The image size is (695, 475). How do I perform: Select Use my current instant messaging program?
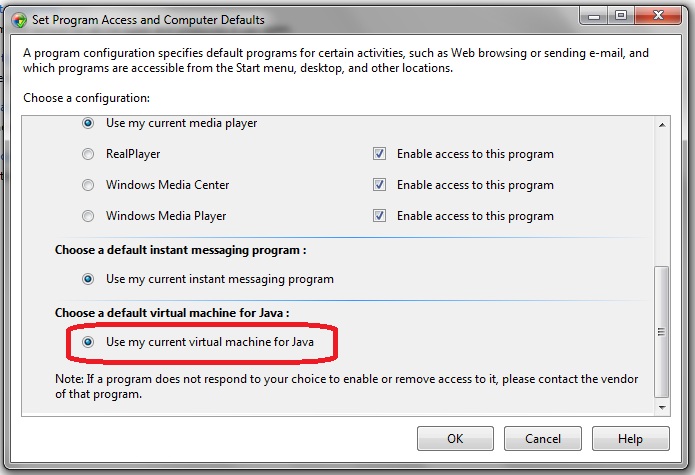[88, 279]
